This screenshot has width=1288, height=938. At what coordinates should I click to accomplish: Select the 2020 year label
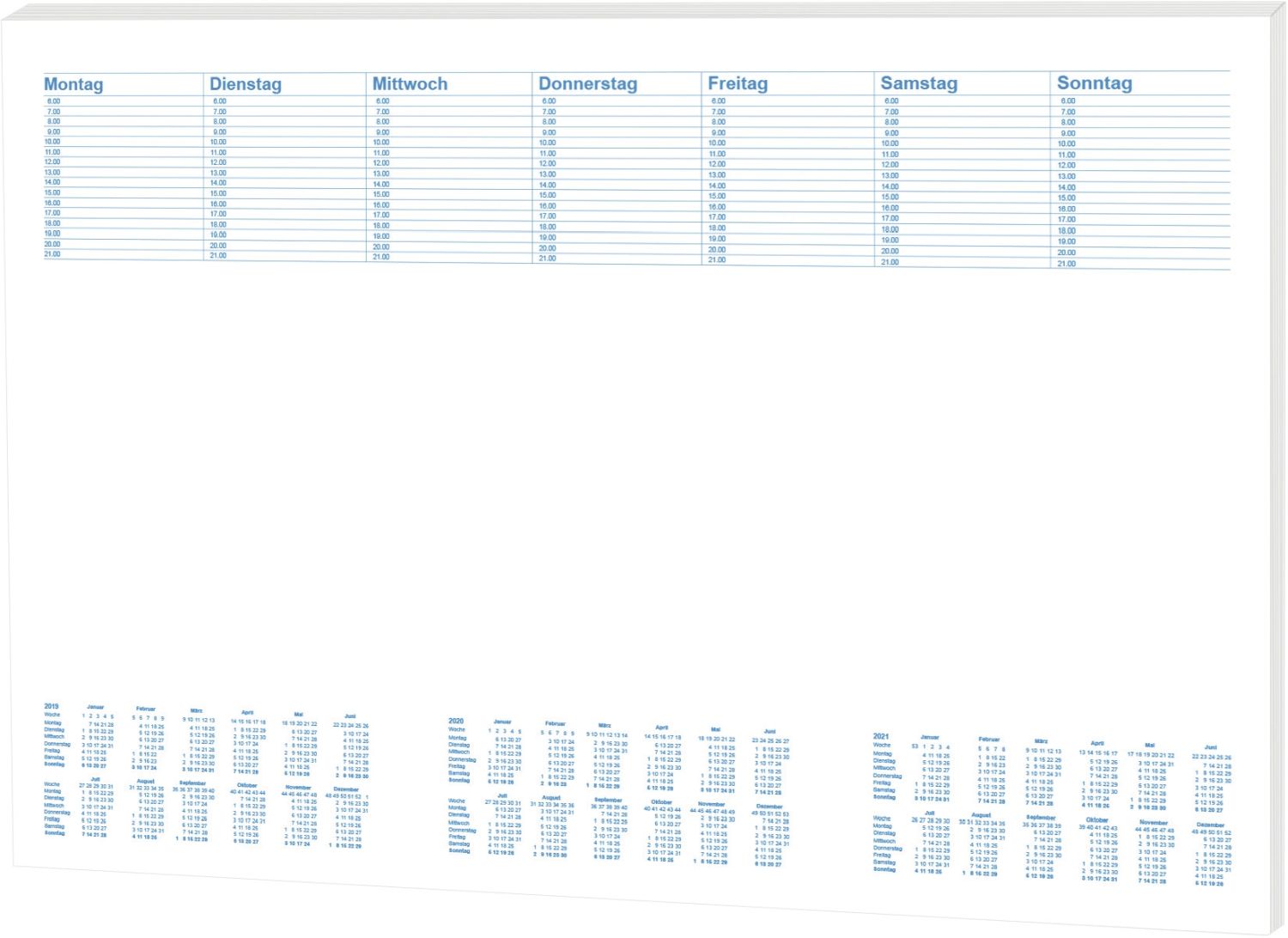pyautogui.click(x=456, y=721)
